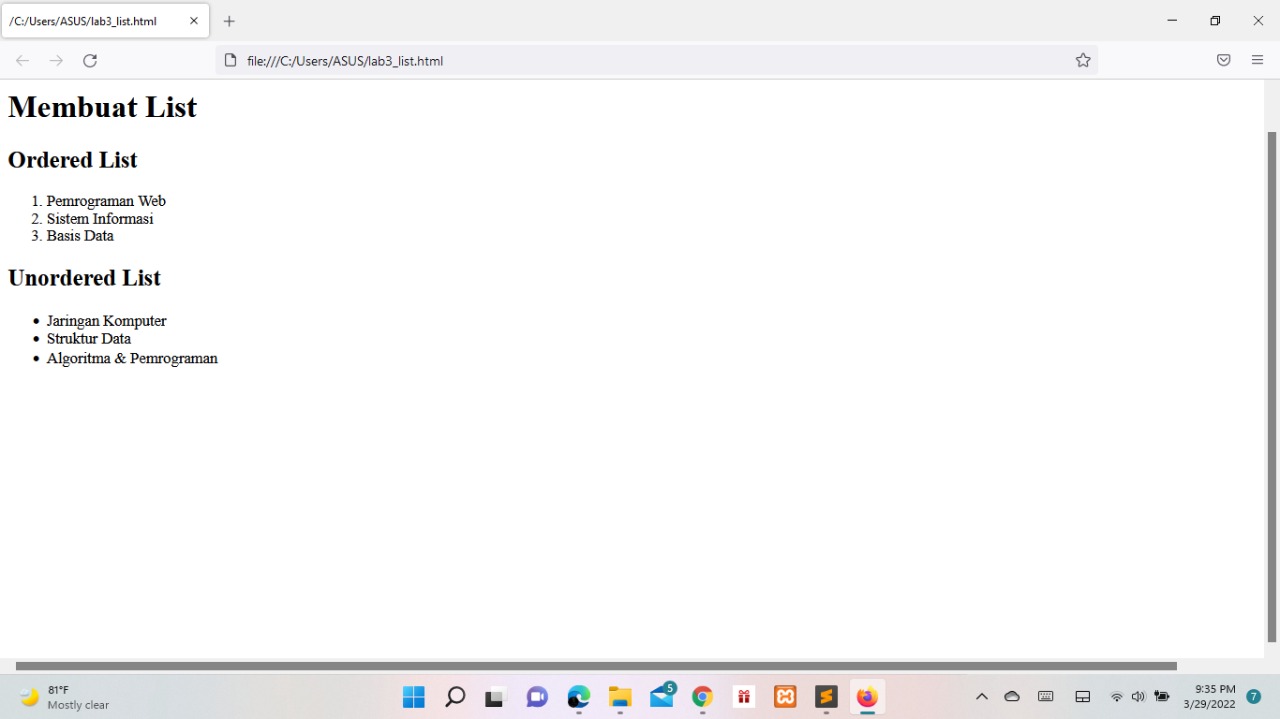Select the lab3_list.html tab
The height and width of the screenshot is (719, 1280).
pyautogui.click(x=105, y=21)
